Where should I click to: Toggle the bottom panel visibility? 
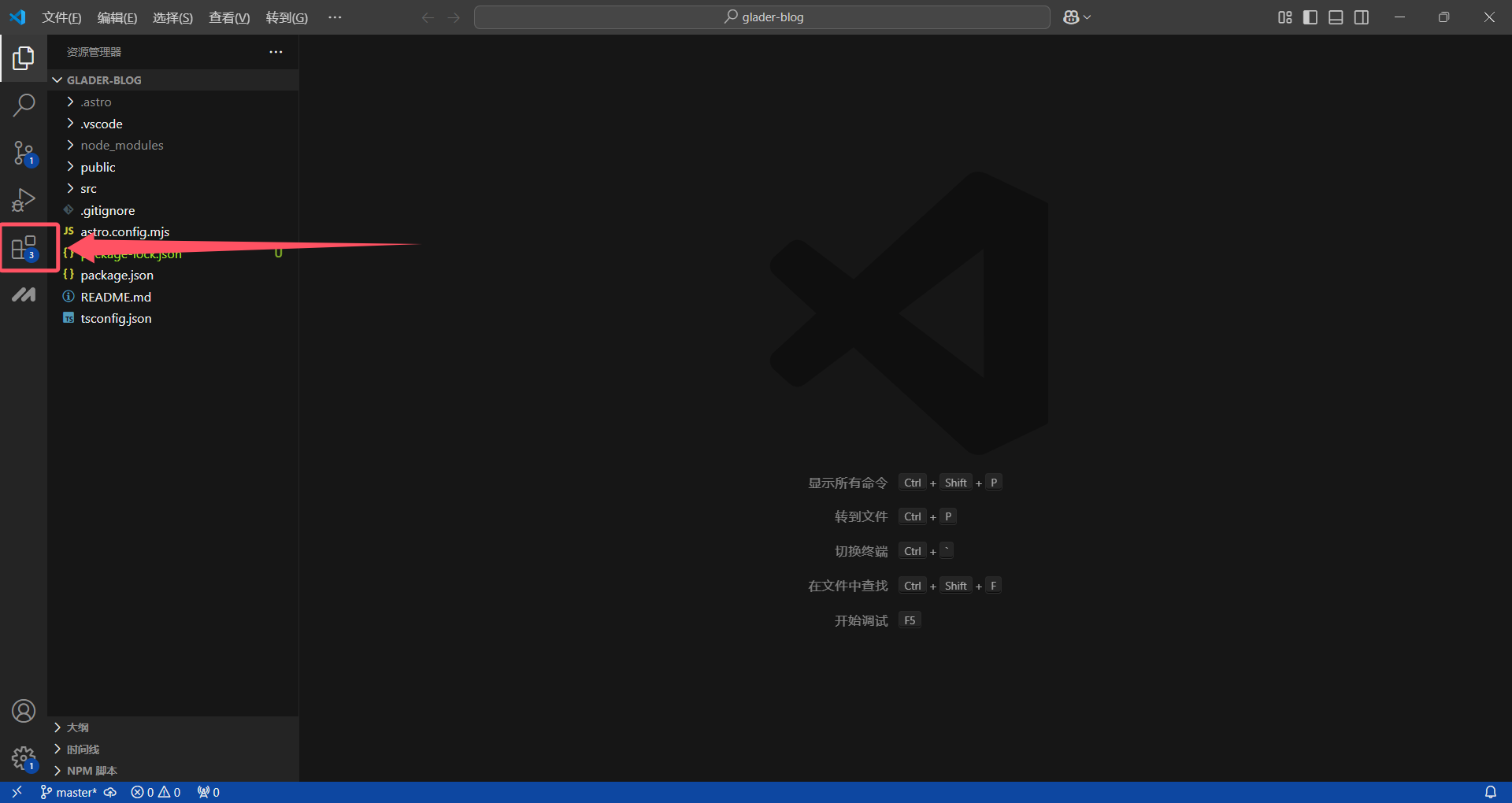click(1336, 17)
